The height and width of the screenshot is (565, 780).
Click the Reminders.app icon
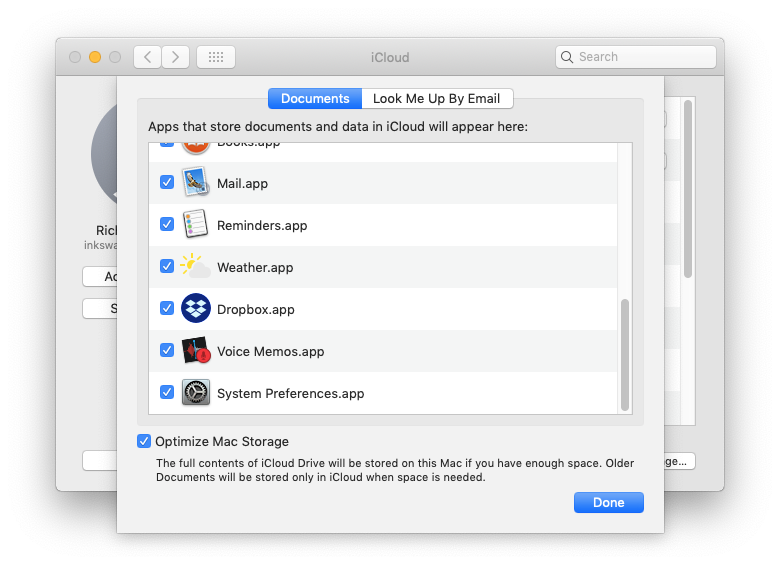click(x=195, y=224)
